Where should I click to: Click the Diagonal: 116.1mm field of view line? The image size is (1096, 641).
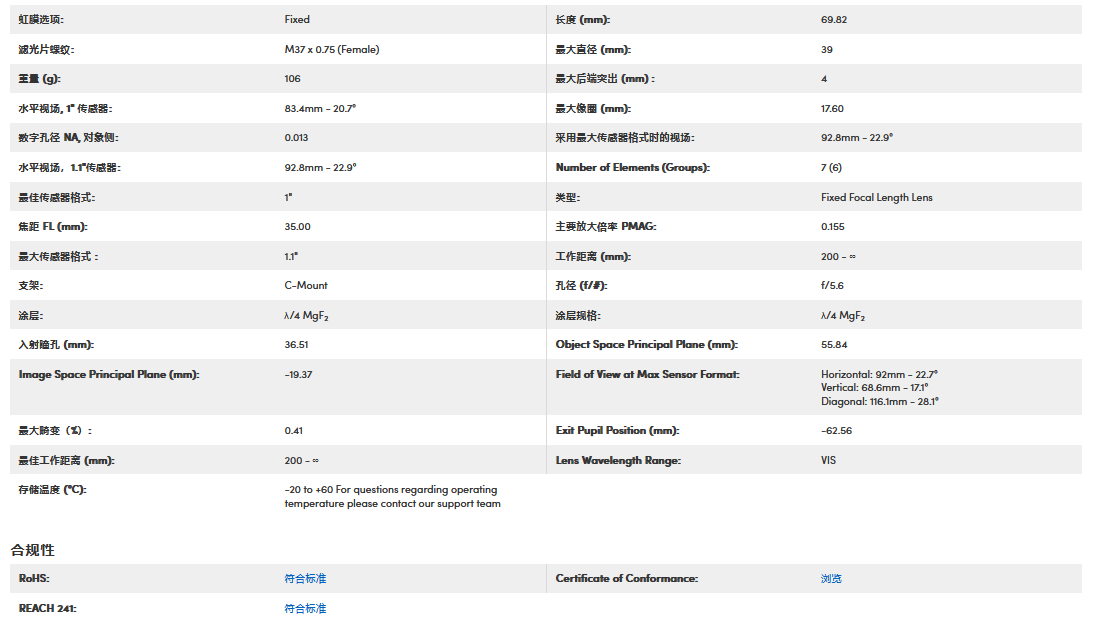(879, 402)
